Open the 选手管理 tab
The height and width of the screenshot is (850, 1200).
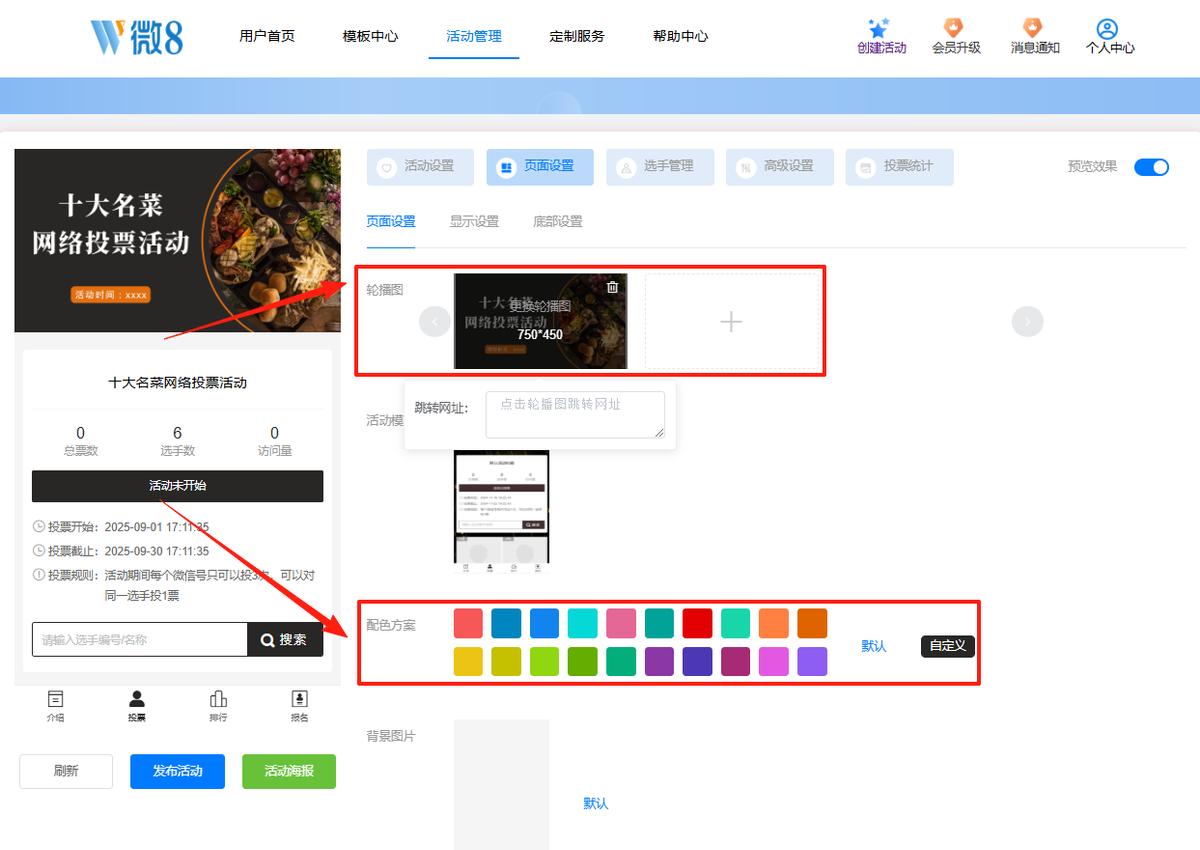[x=660, y=167]
